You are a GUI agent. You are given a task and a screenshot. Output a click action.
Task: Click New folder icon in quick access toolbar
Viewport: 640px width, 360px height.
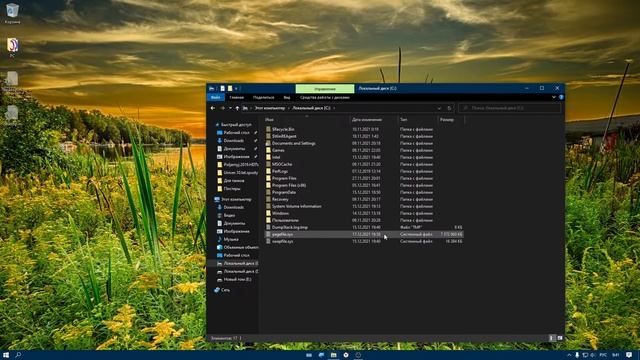point(230,88)
